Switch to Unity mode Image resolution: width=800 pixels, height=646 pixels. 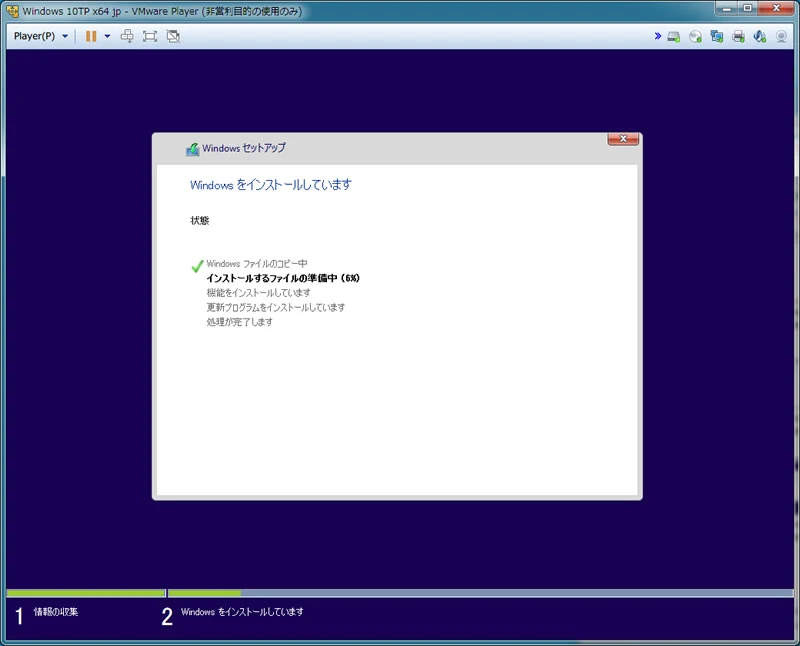[x=173, y=36]
